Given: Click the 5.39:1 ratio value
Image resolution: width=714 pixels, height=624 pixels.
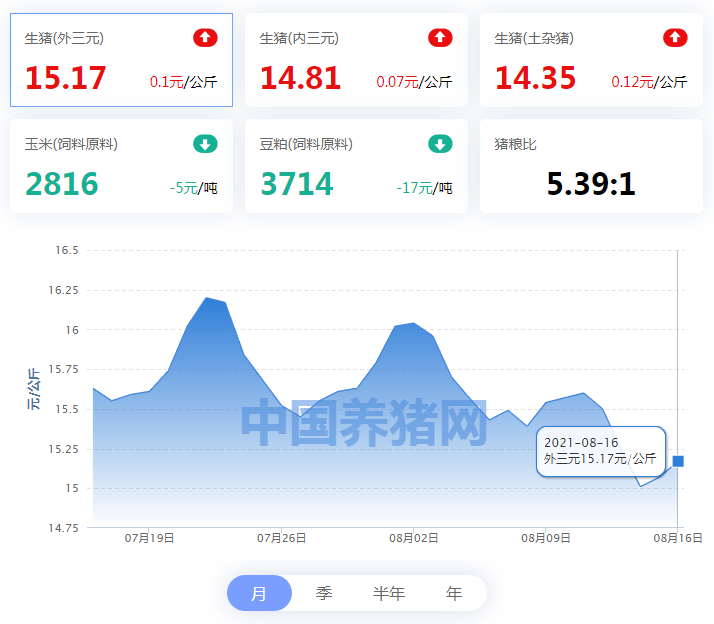Looking at the screenshot, I should pyautogui.click(x=591, y=184).
